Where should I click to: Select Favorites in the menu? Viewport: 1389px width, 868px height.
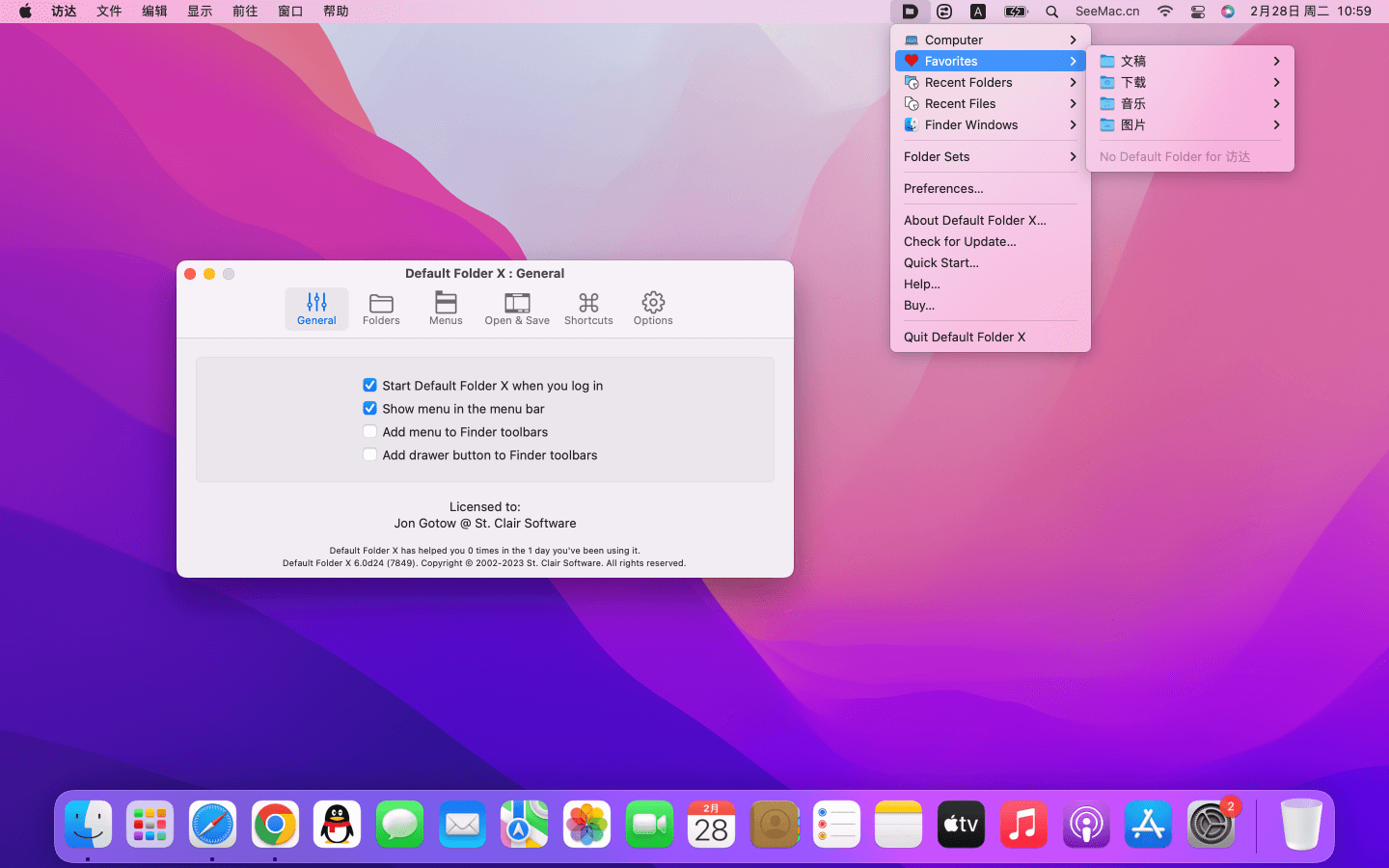pos(991,61)
